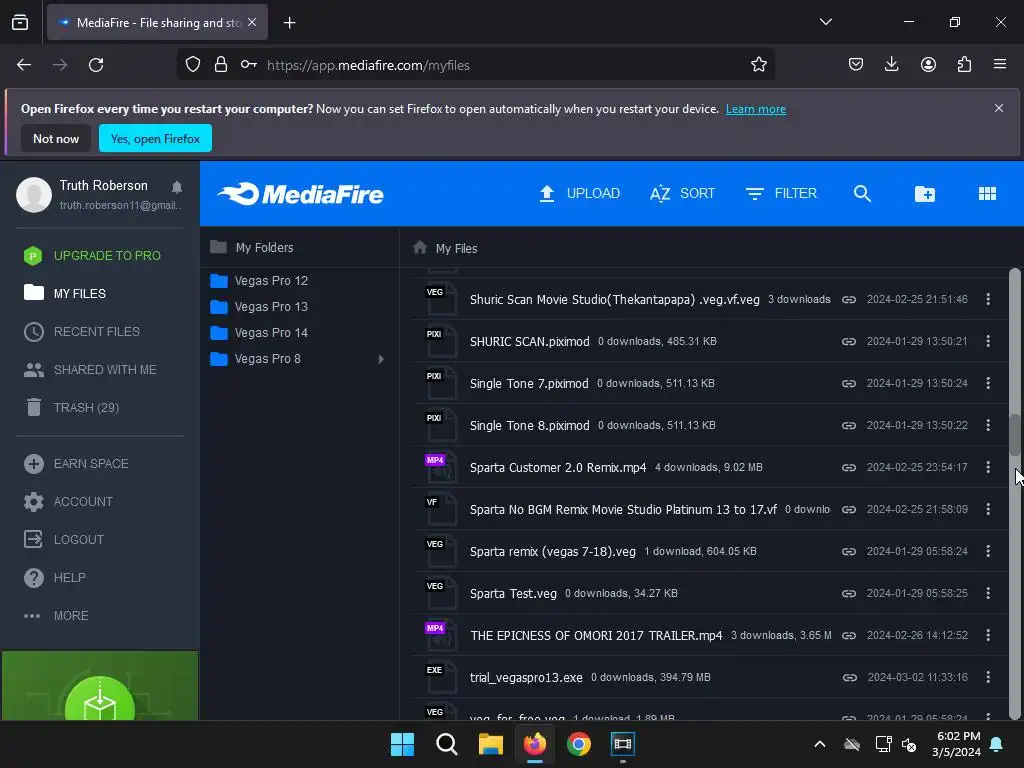Go to My Files in sidebar
The height and width of the screenshot is (768, 1024).
[x=80, y=293]
